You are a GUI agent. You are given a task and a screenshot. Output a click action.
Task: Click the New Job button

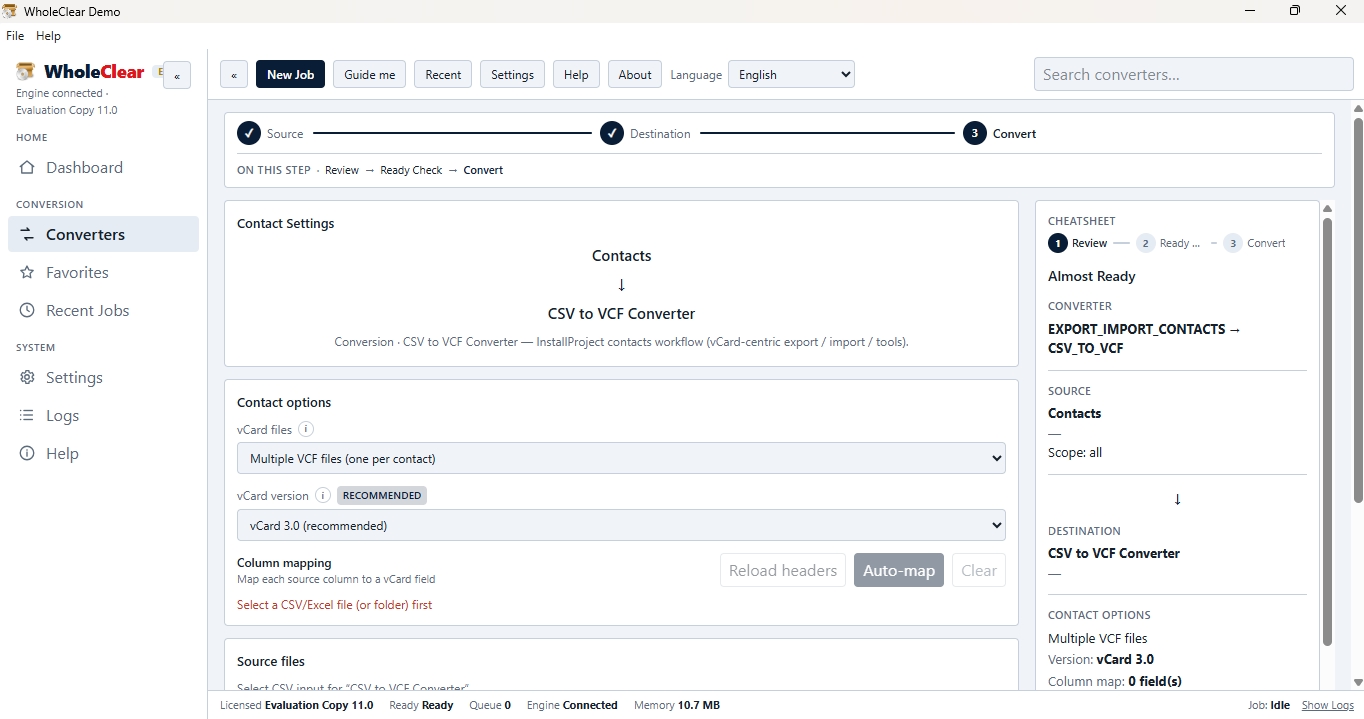[290, 75]
